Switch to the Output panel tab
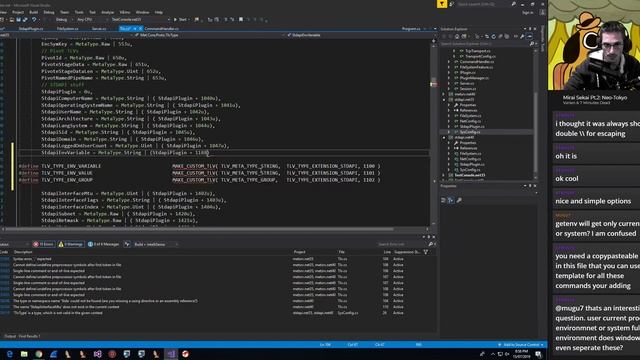Viewport: 640px width, 360px height. (x=10, y=336)
